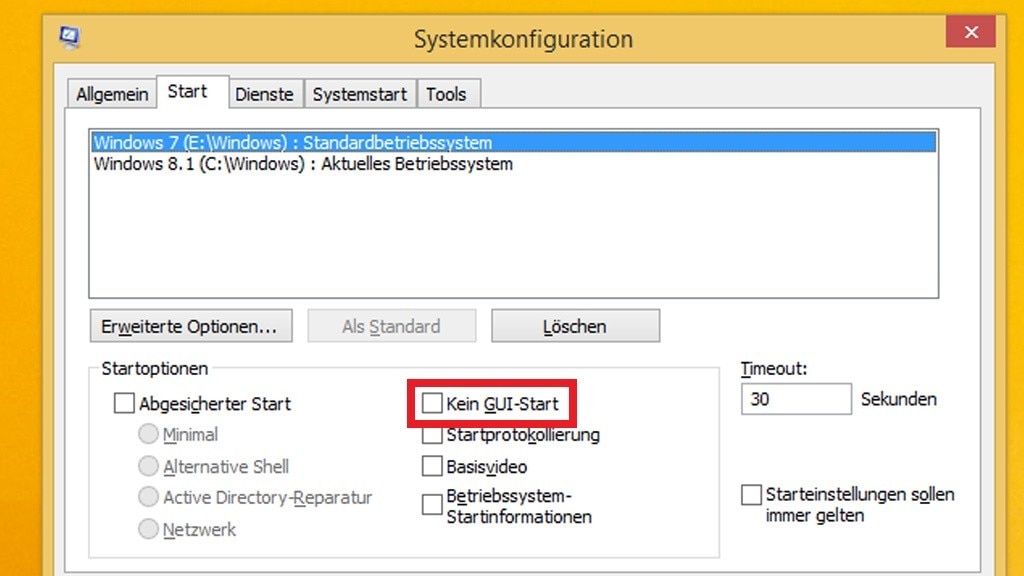
Task: Open Erweiterte Optionen dialog
Action: pos(191,326)
